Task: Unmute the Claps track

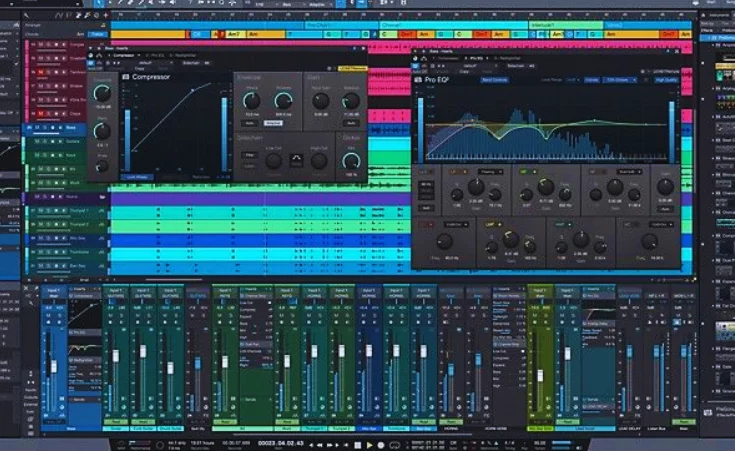Action: pos(41,114)
